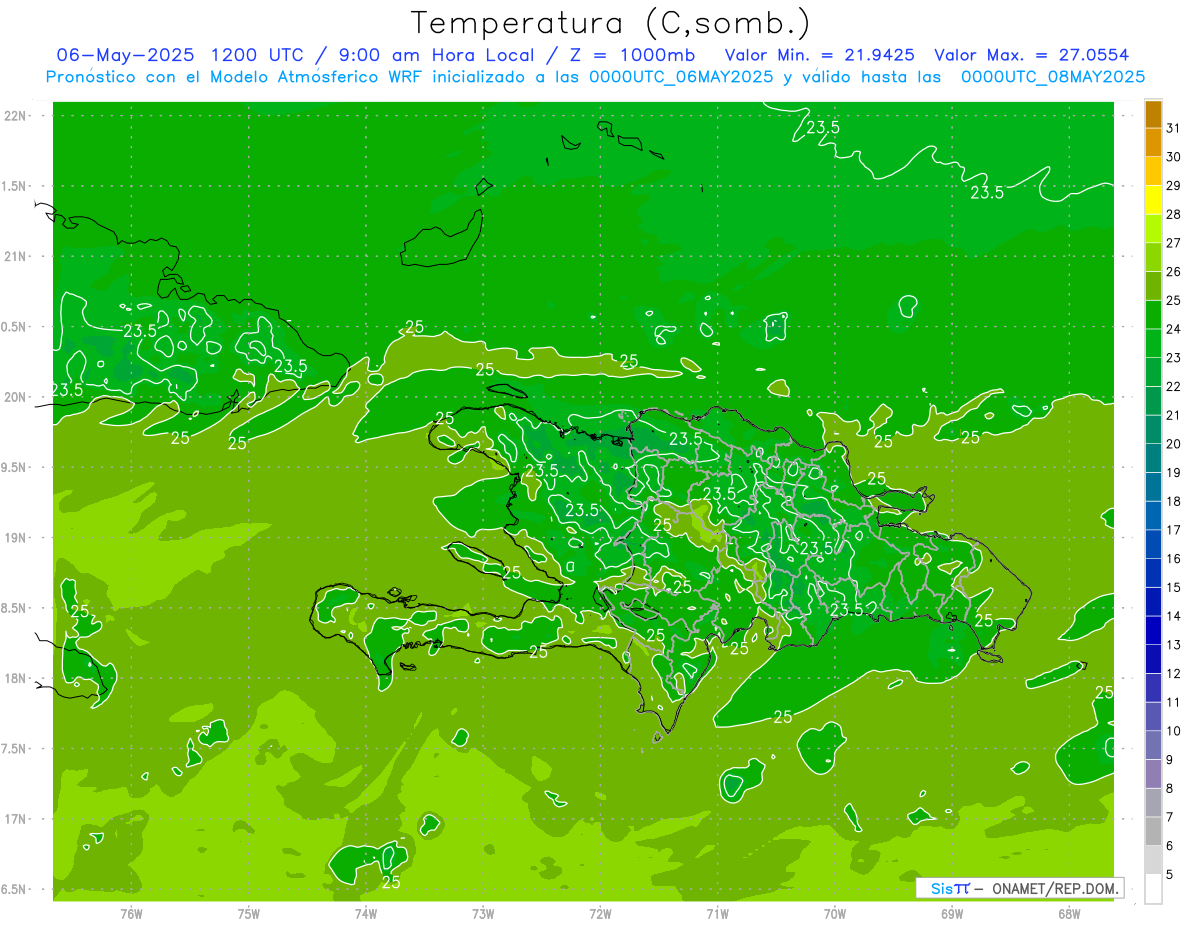The width and height of the screenshot is (1200, 927).
Task: Click the 75W longitude axis label
Action: [249, 913]
